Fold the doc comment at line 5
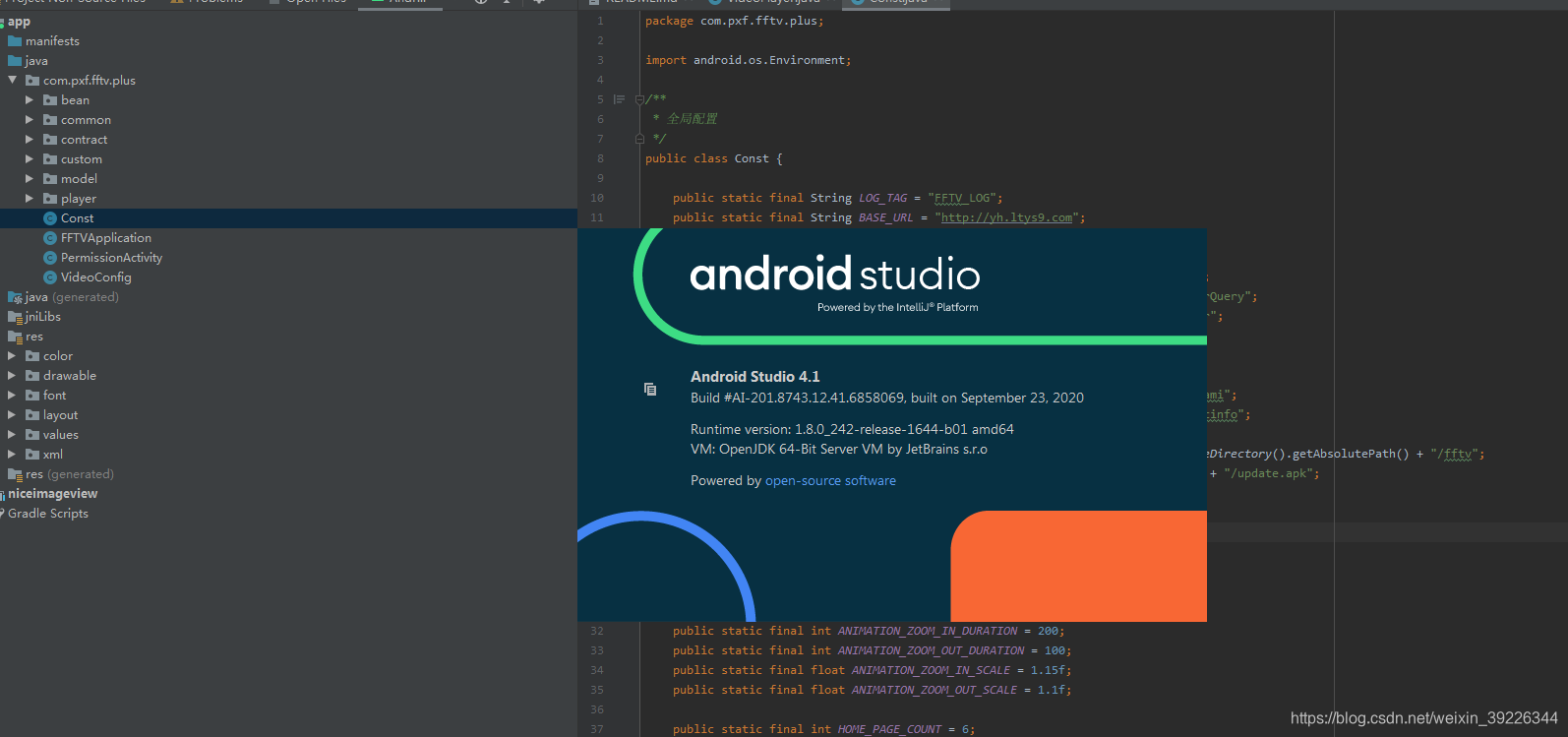Image resolution: width=1568 pixels, height=737 pixels. [639, 99]
